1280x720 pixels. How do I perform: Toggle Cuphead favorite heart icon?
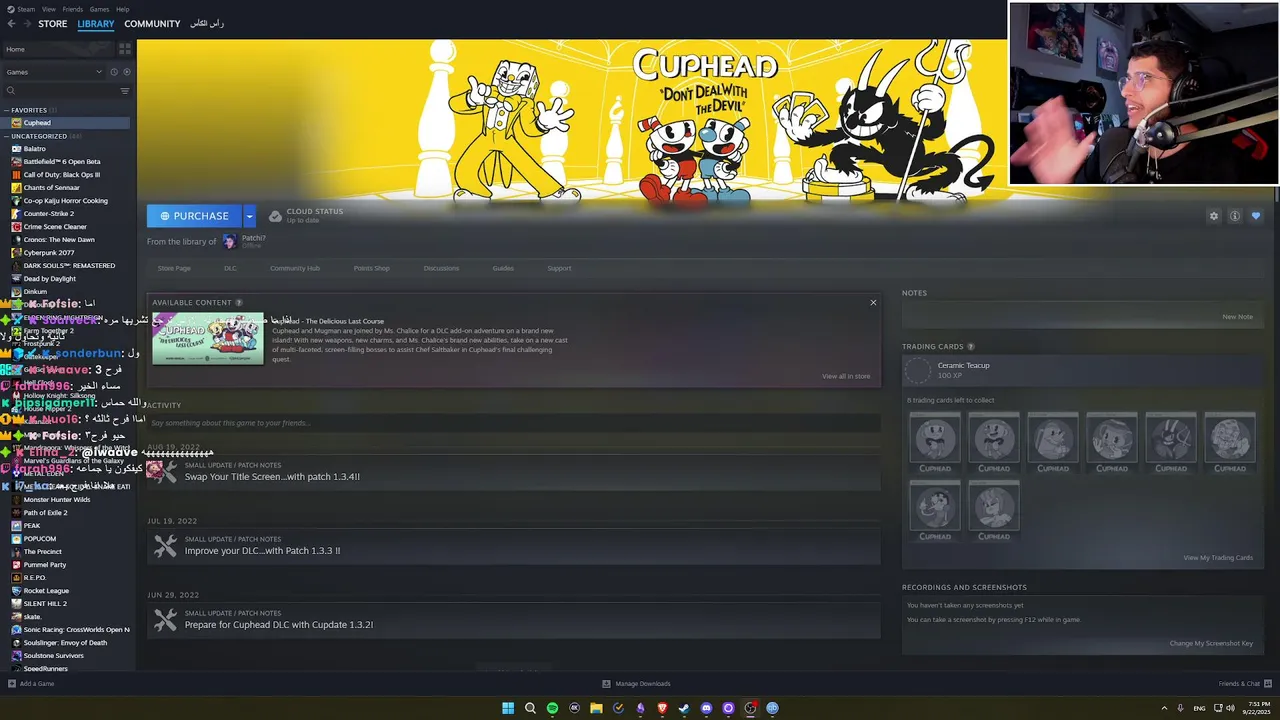tap(1256, 216)
